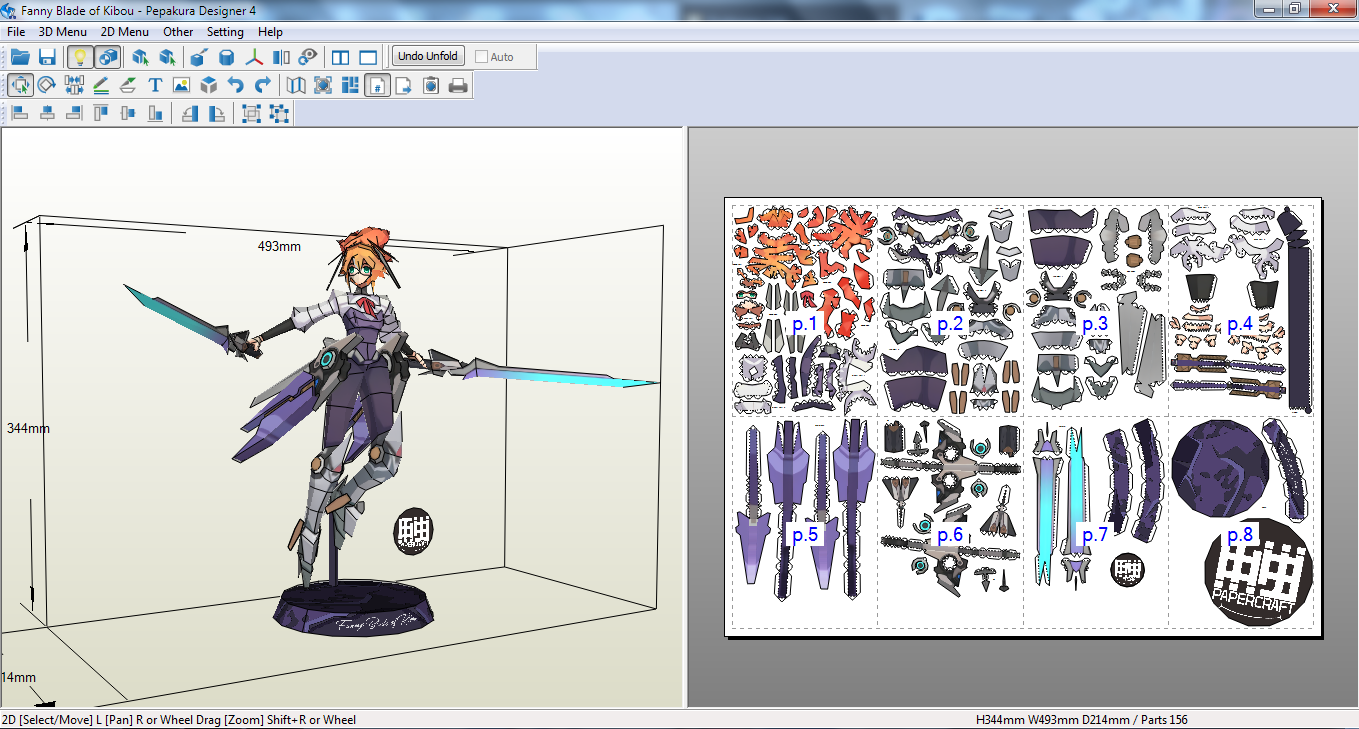Align parts to horizontal center
Image resolution: width=1359 pixels, height=729 pixels.
tap(47, 113)
